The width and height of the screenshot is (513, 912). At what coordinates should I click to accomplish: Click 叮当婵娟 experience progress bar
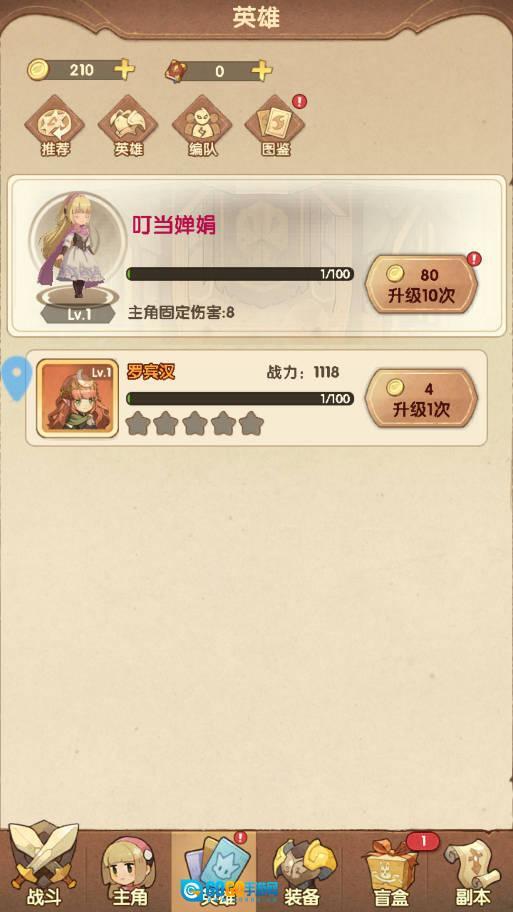click(240, 274)
